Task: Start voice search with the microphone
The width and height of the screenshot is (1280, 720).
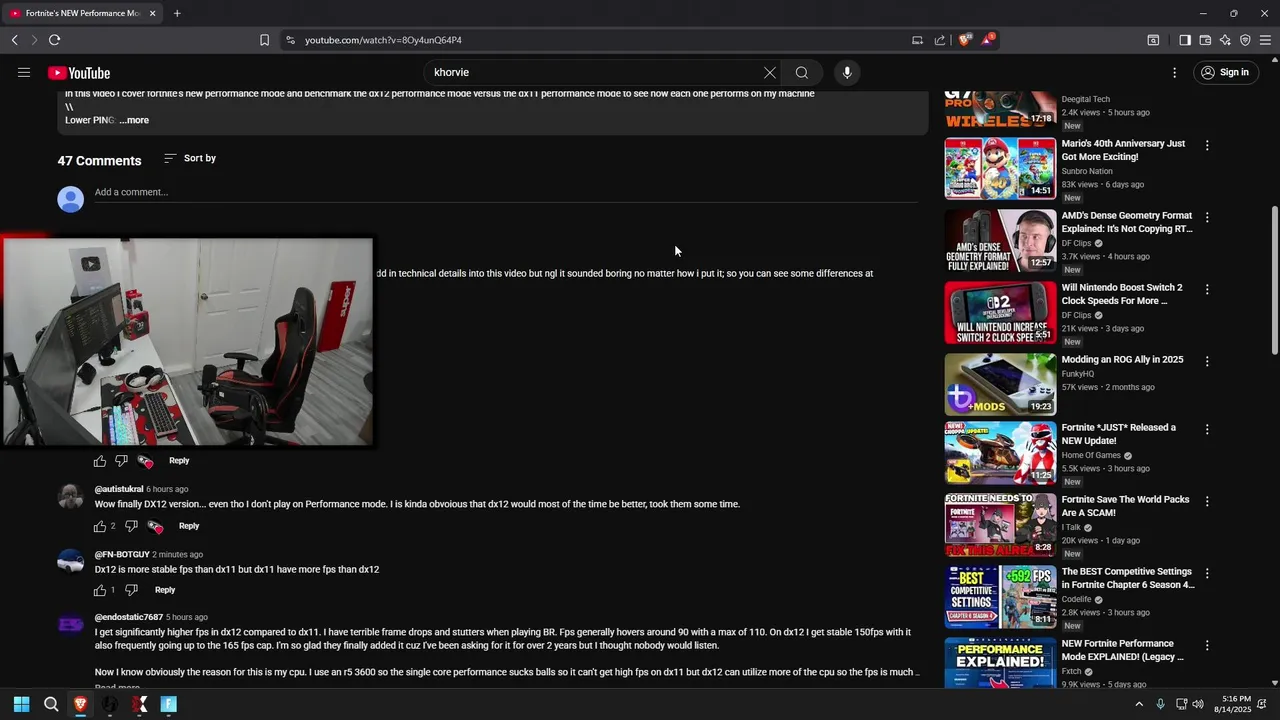Action: [847, 72]
